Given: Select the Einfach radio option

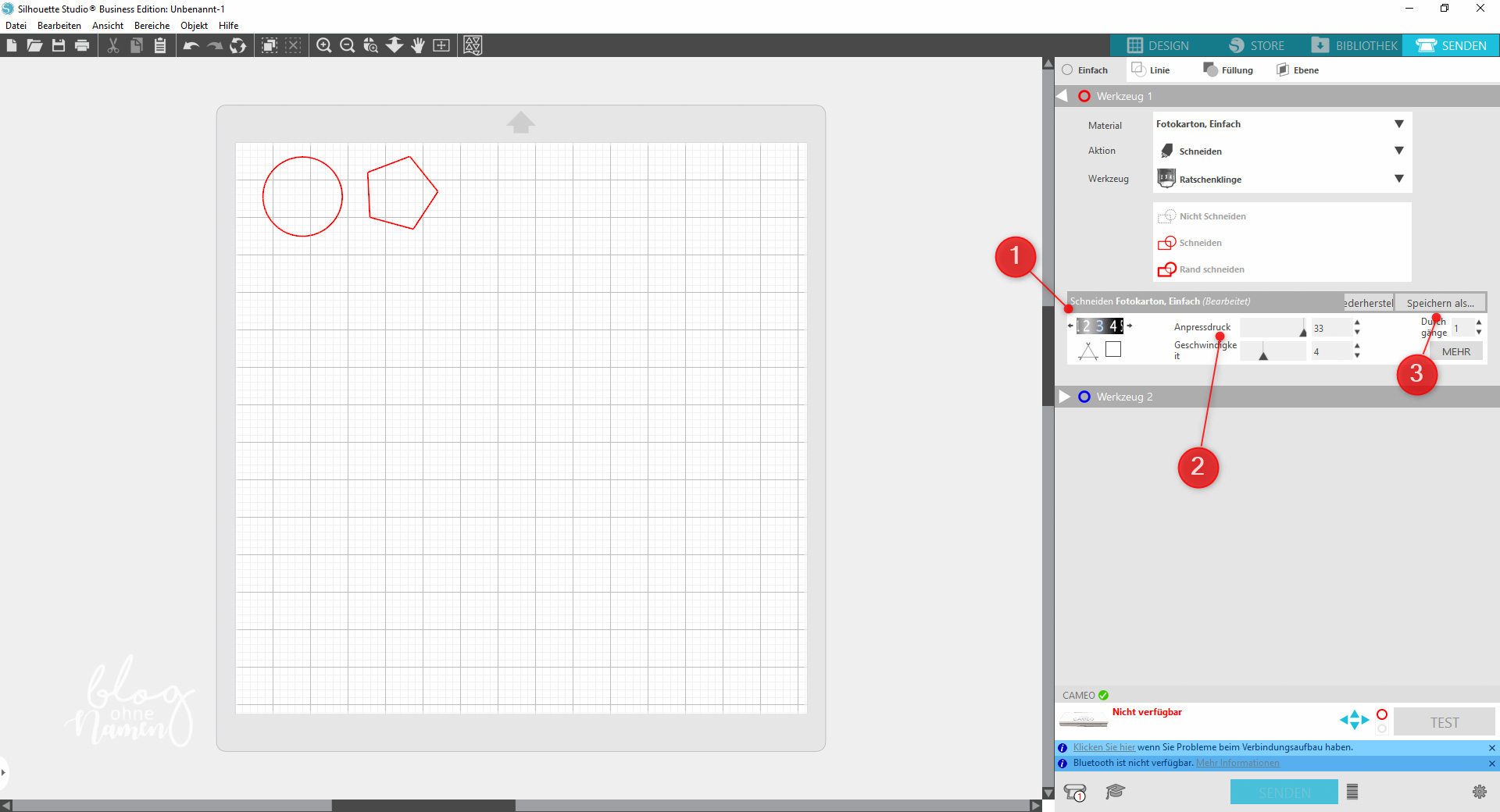Looking at the screenshot, I should (x=1067, y=70).
